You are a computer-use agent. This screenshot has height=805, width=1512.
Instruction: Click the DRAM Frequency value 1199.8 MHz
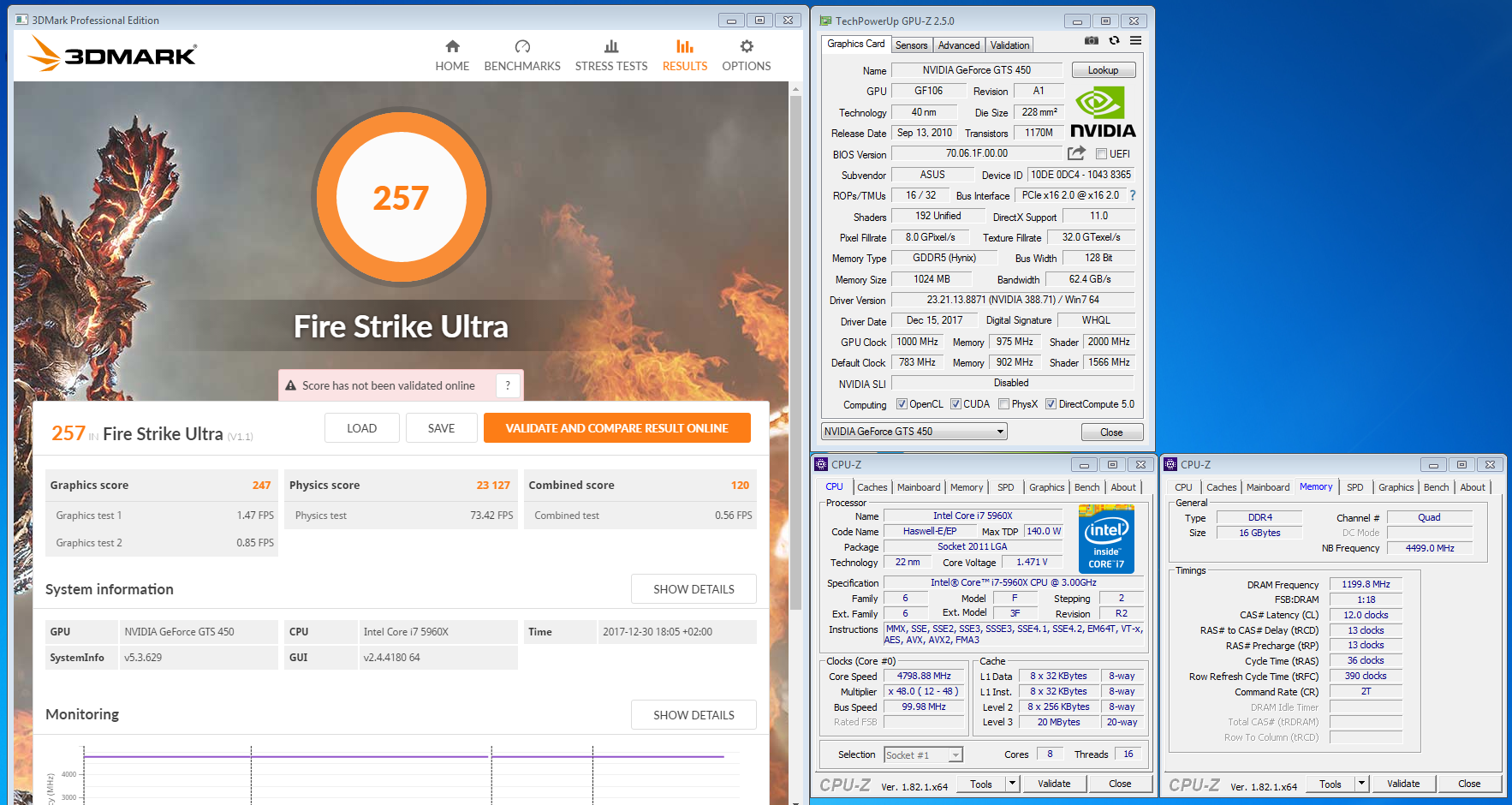coord(1366,584)
